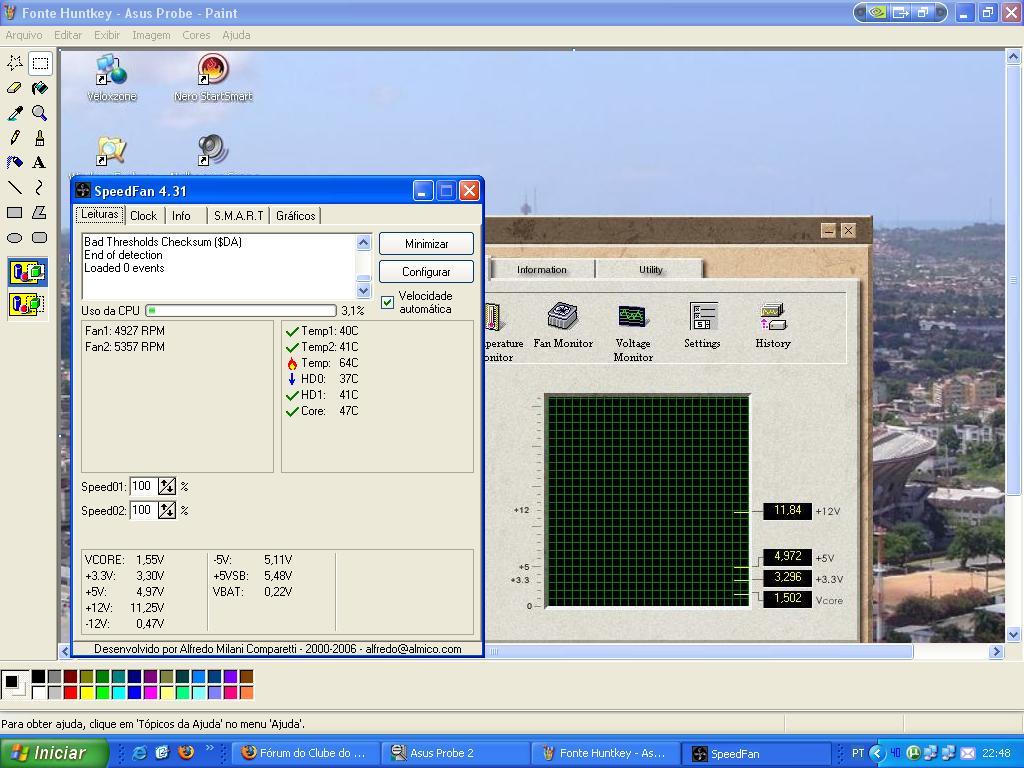Screen dimensions: 1024x768
Task: Select the Leituras tab in SpeedFan
Action: tap(100, 214)
